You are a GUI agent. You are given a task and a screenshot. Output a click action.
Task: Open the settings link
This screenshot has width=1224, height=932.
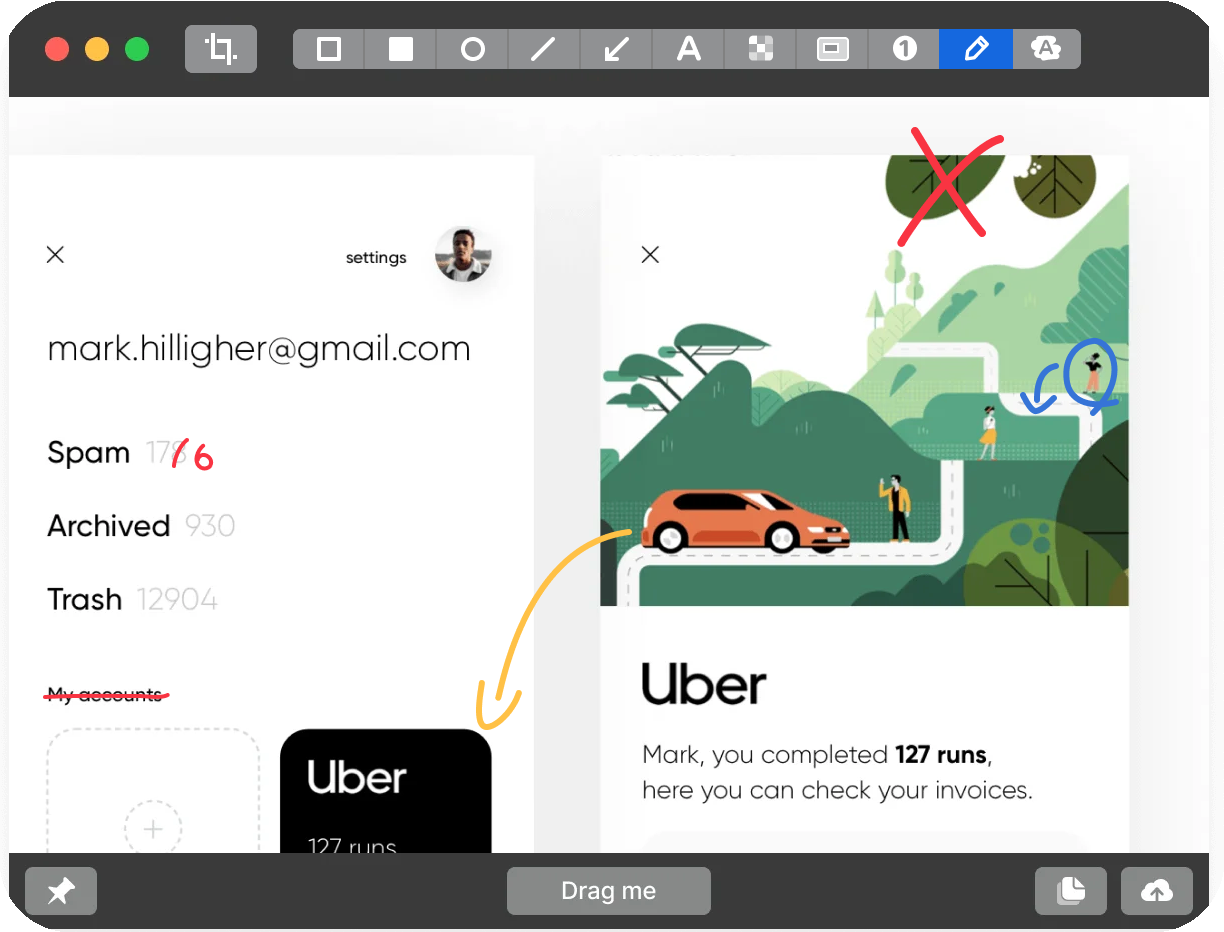[x=376, y=257]
